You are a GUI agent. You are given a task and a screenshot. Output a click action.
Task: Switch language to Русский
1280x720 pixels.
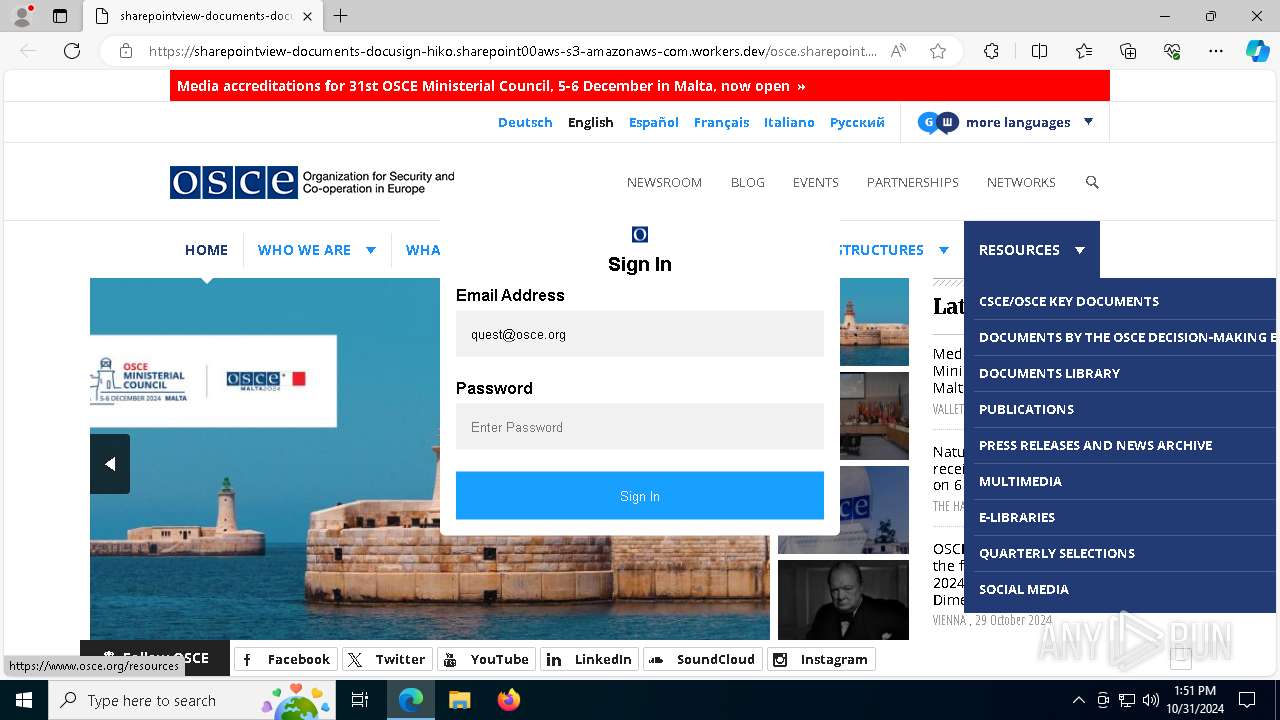(857, 122)
